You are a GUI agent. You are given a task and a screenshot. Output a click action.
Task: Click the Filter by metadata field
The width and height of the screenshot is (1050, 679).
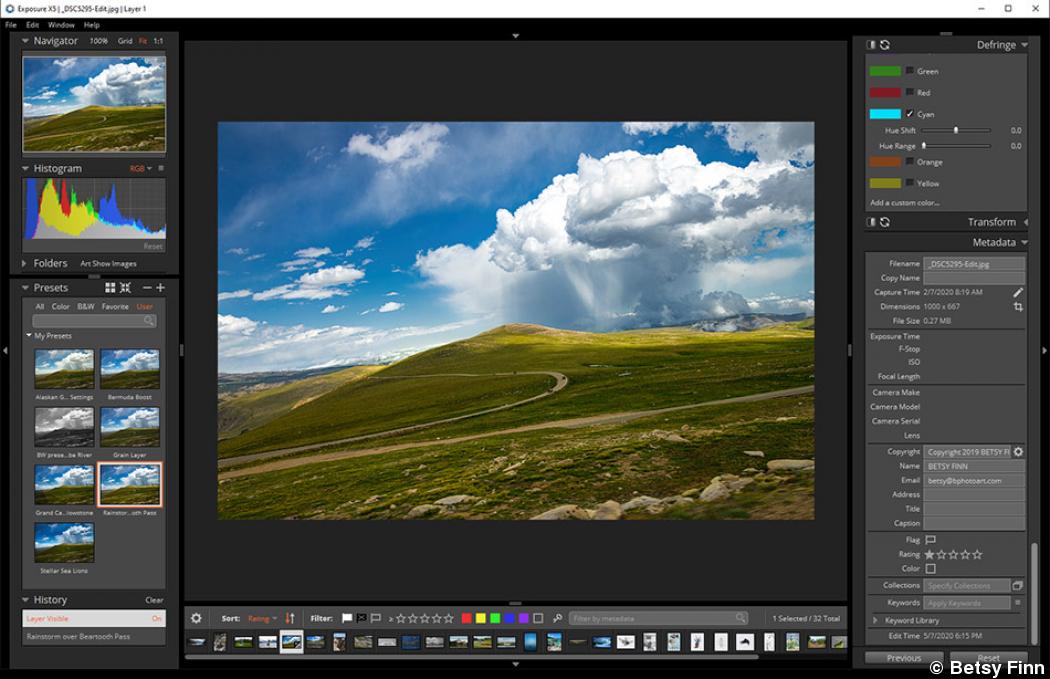tap(658, 618)
